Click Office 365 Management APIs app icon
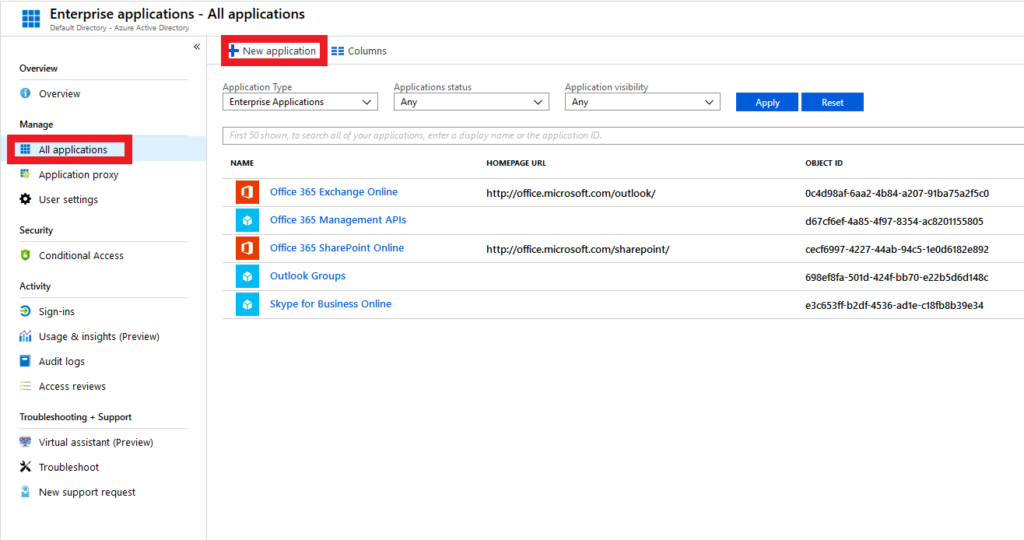This screenshot has height=540, width=1024. (x=248, y=221)
